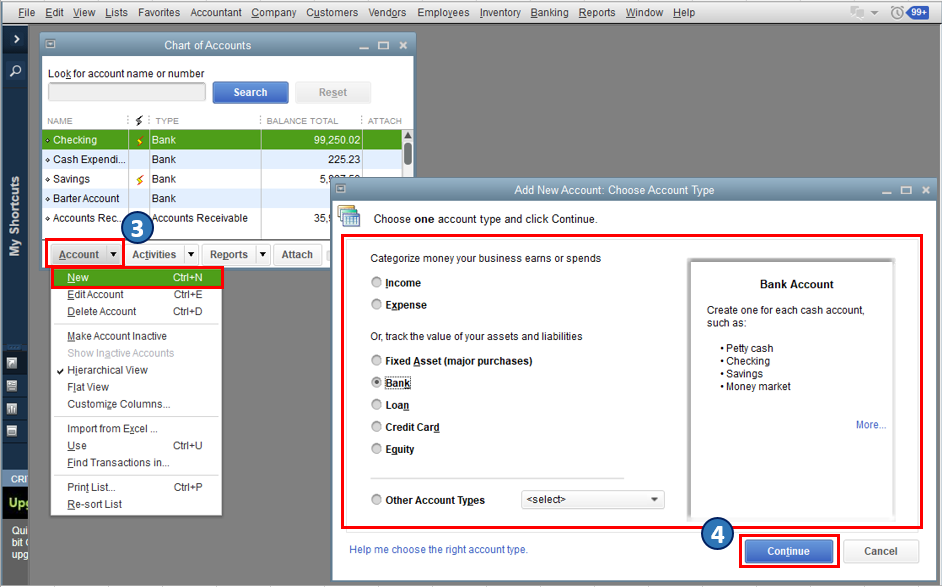Viewport: 942px width, 587px height.
Task: Select the Checking account row
Action: (222, 140)
